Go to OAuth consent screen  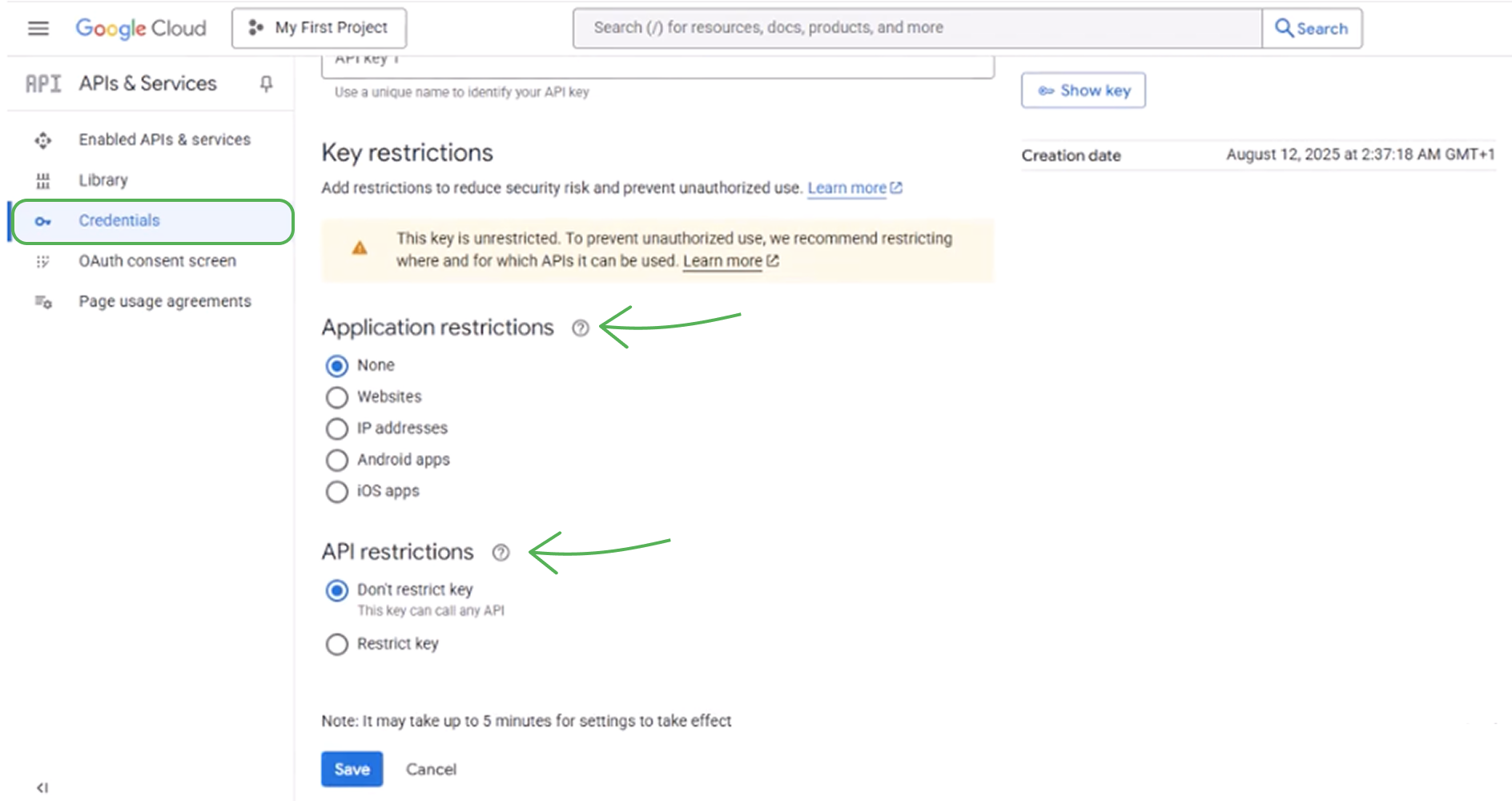pyautogui.click(x=157, y=261)
